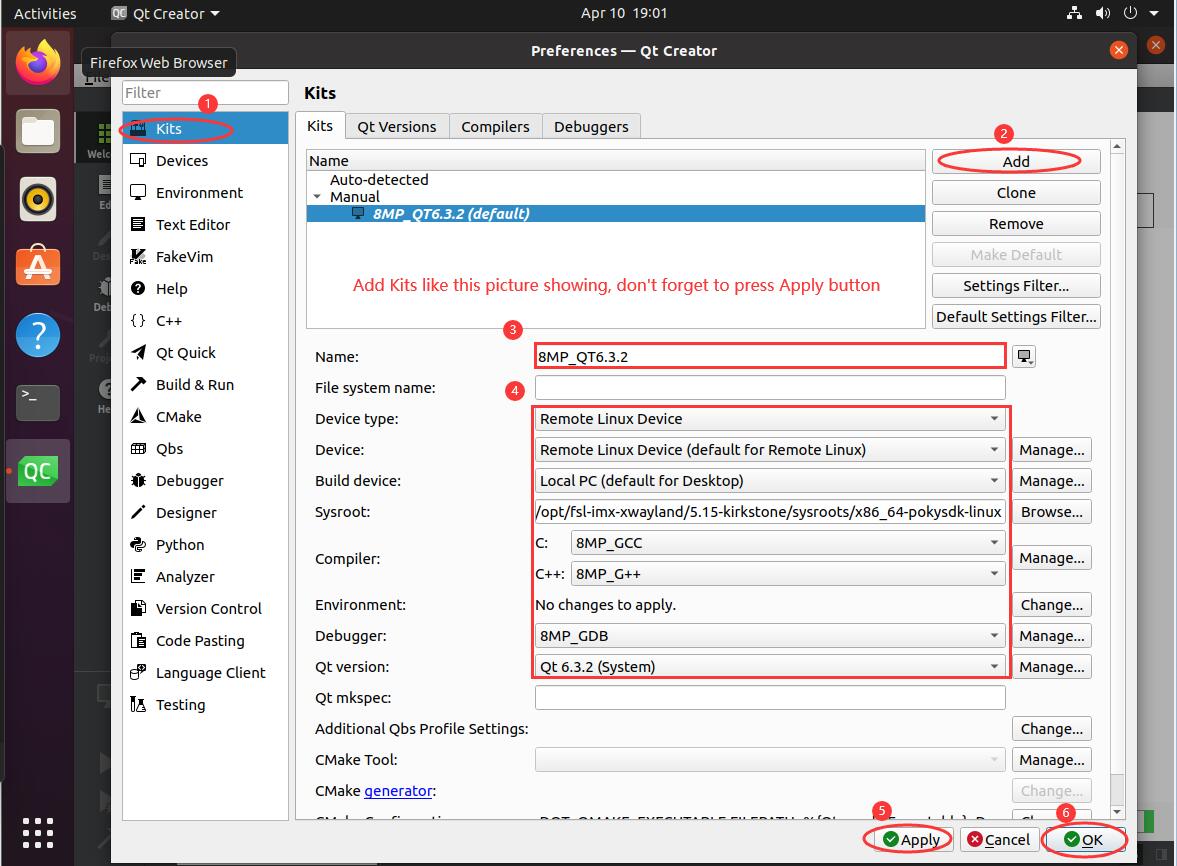1177x866 pixels.
Task: Switch to the Kits tab
Action: pos(320,126)
